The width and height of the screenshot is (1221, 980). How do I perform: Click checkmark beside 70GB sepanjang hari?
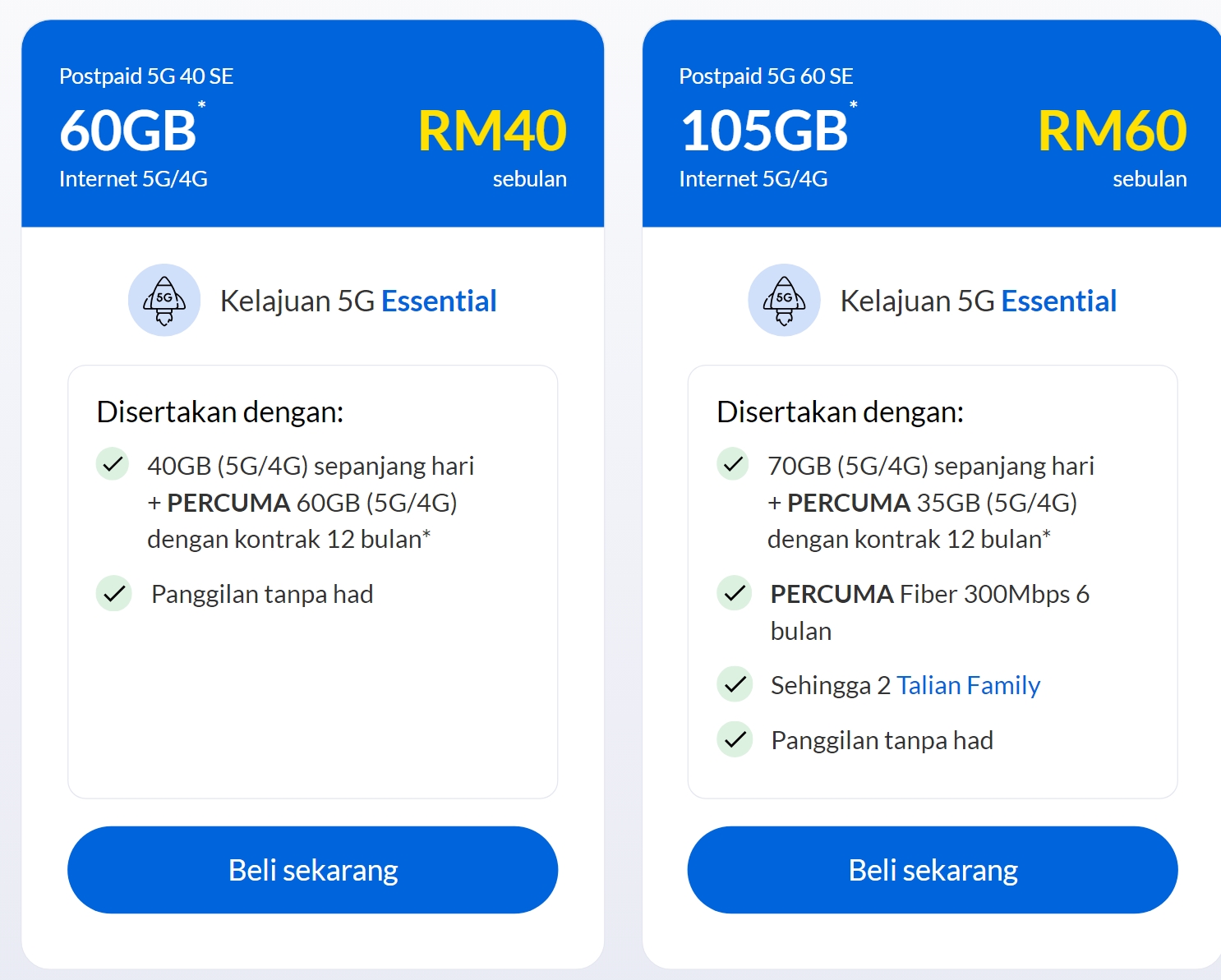pyautogui.click(x=733, y=464)
